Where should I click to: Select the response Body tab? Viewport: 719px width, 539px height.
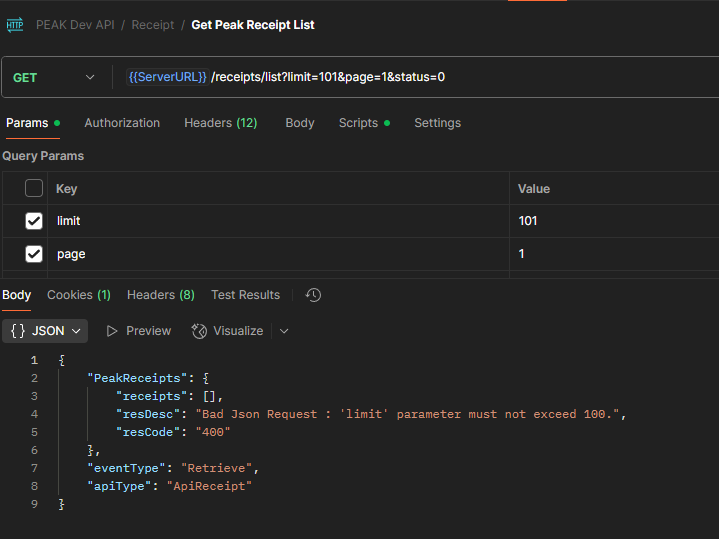pos(17,295)
